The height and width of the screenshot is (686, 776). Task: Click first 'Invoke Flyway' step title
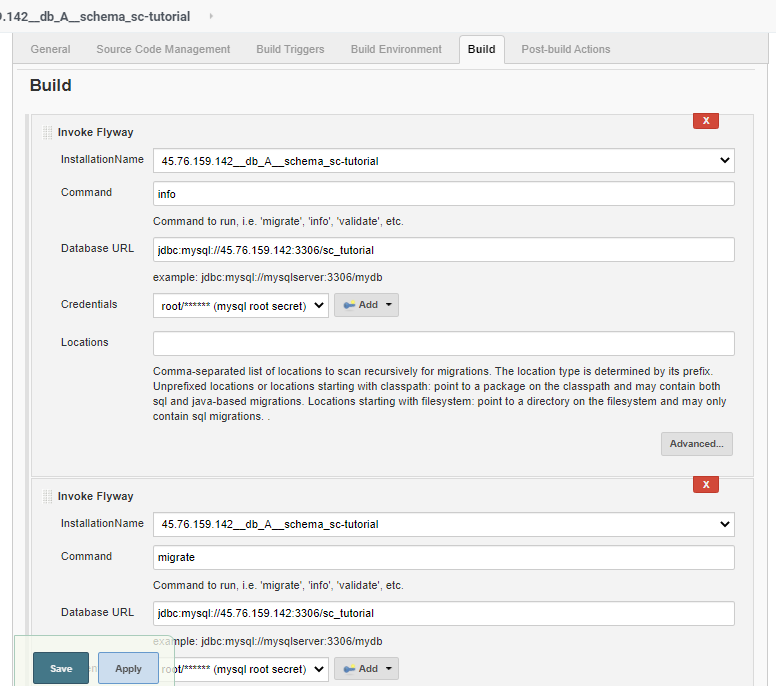pos(96,132)
